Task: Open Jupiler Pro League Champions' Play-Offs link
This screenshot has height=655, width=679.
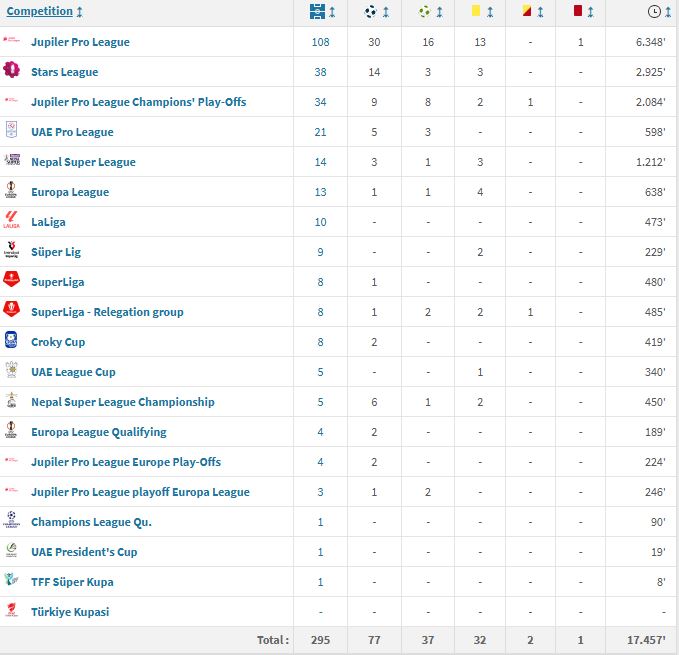Action: point(139,102)
